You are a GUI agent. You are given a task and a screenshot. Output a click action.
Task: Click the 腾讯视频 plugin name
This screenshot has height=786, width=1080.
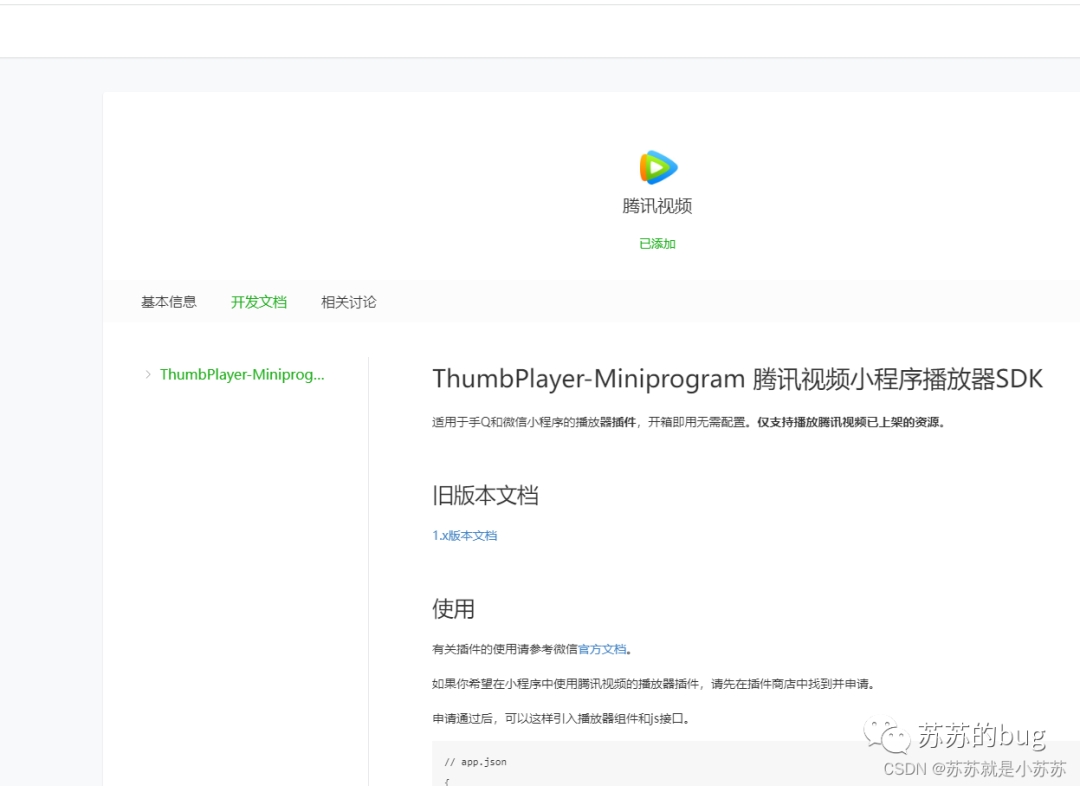657,206
